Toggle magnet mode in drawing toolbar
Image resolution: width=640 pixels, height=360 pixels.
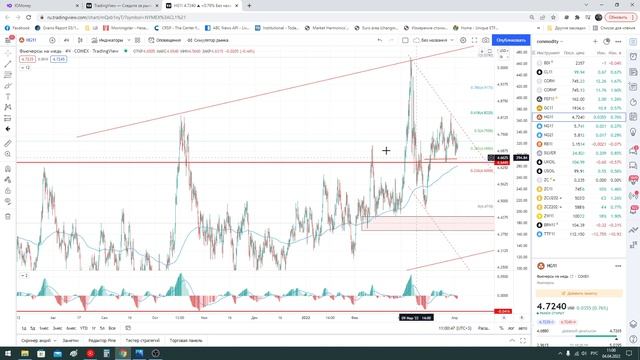8,169
